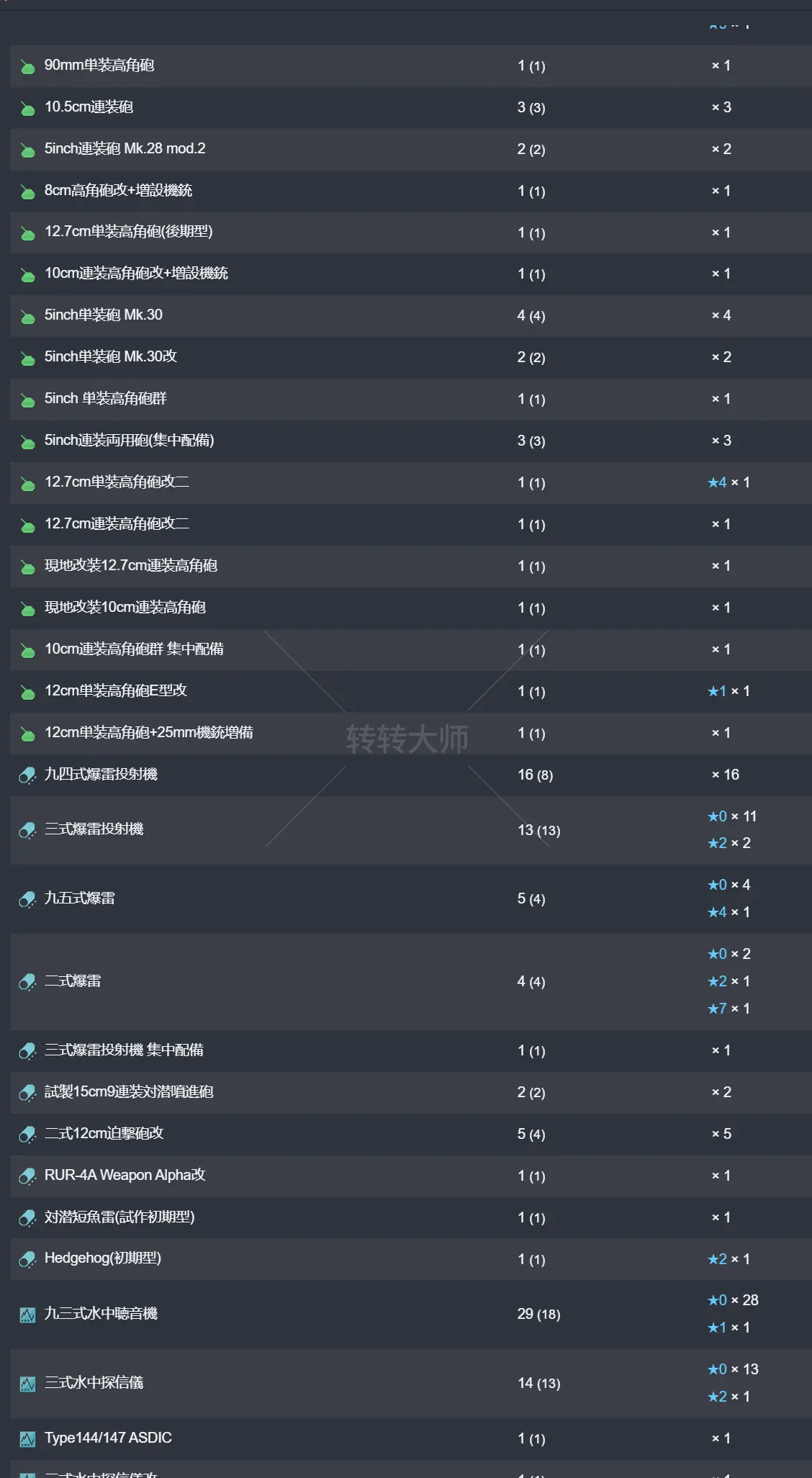This screenshot has height=1478, width=812.
Task: Click the ★0 × 28 entry for 九三式水中聴音機
Action: tap(733, 1300)
